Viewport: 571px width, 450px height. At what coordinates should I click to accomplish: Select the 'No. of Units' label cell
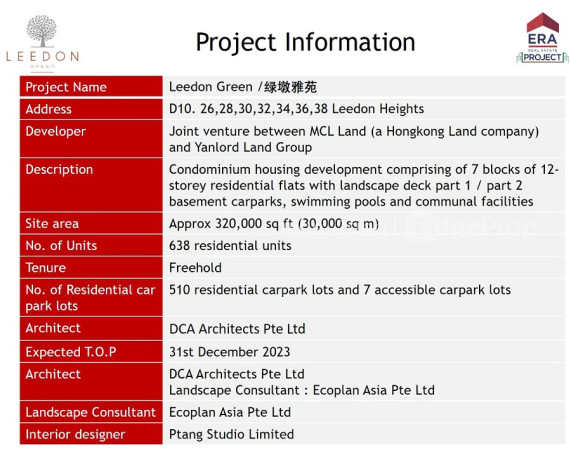91,245
